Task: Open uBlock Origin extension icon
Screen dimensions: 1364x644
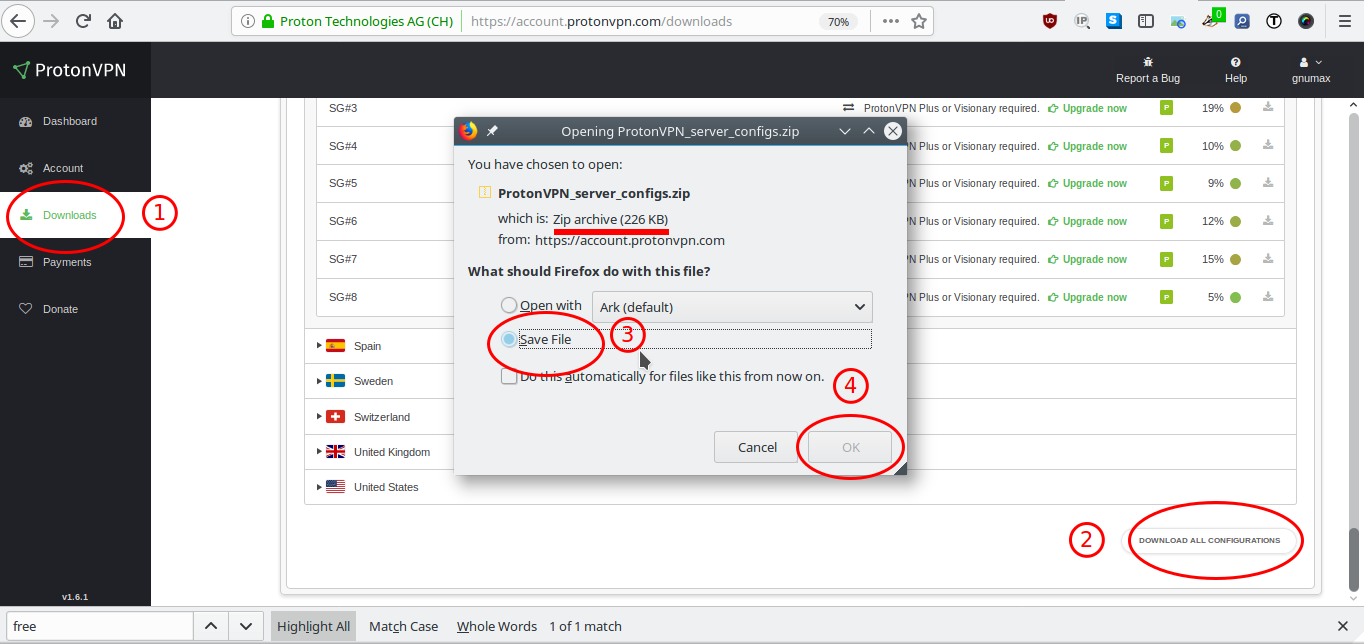Action: [x=1050, y=20]
